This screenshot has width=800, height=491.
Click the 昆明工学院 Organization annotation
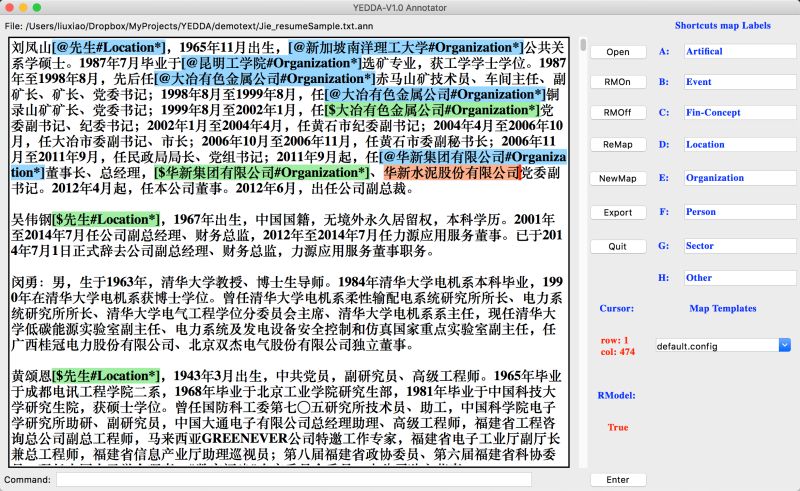point(271,63)
